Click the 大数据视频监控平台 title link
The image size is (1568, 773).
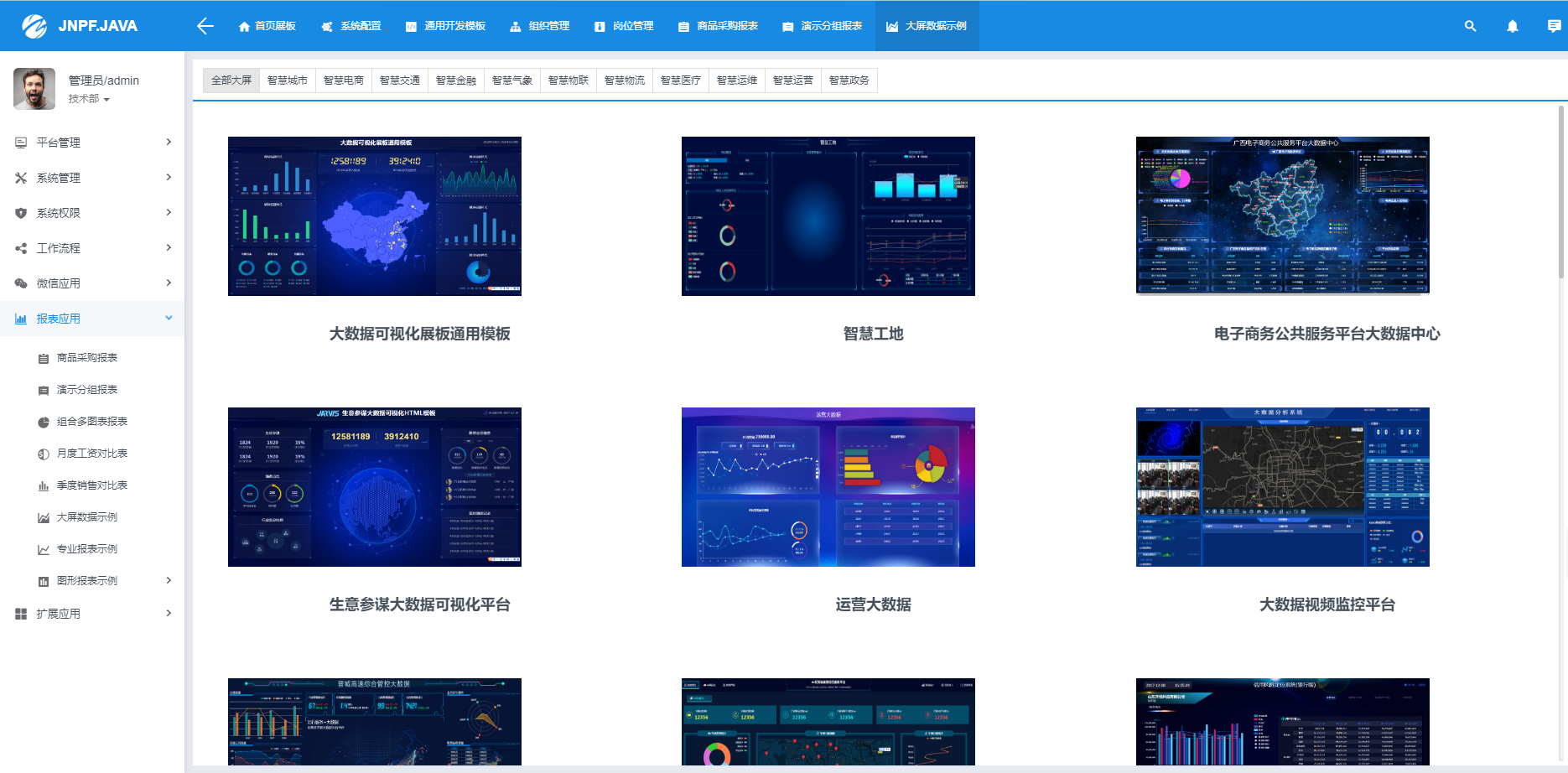click(x=1327, y=604)
